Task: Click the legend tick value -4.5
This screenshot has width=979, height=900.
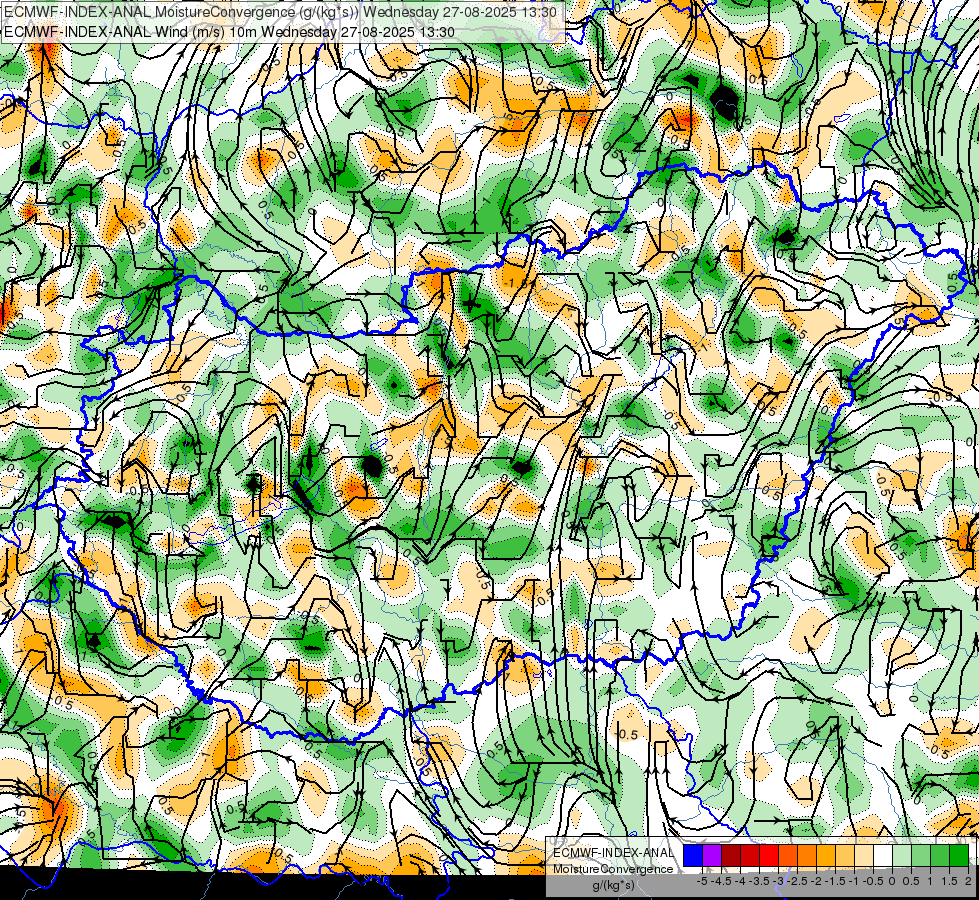Action: 721,881
